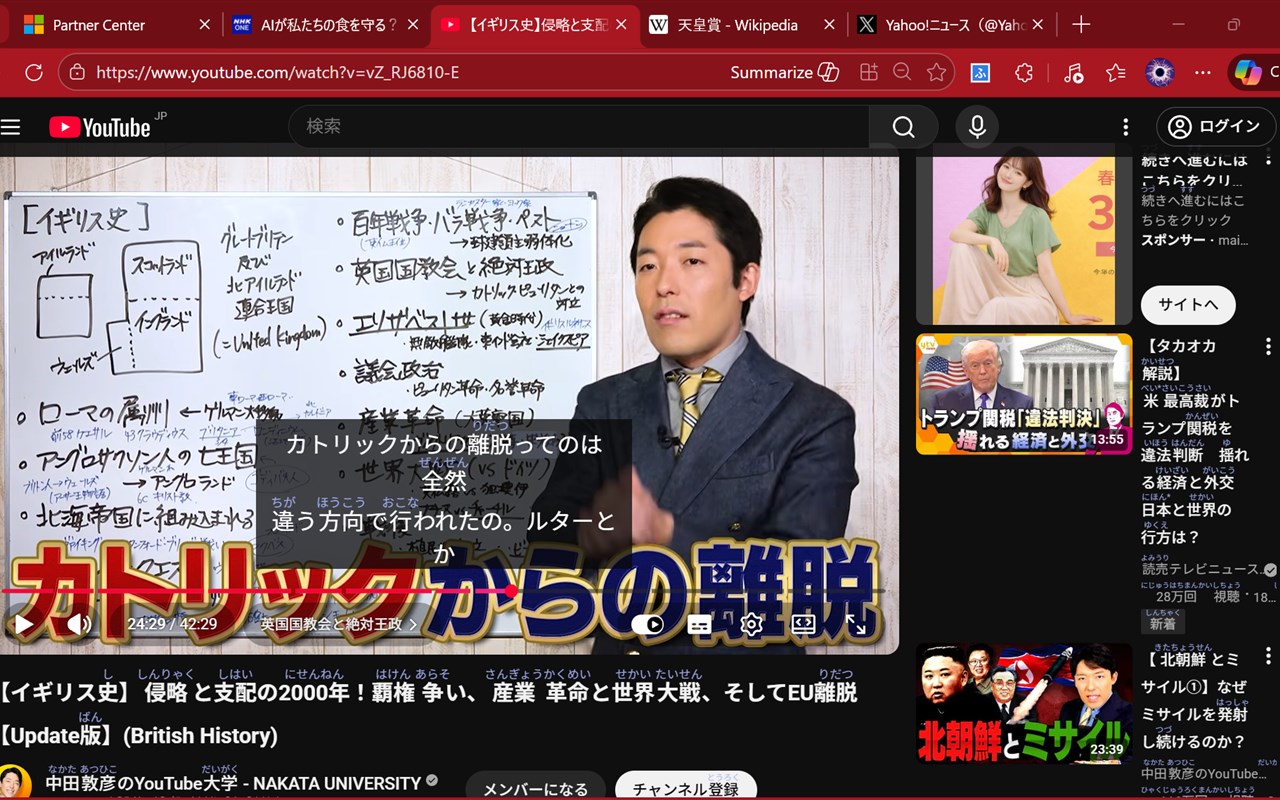This screenshot has height=800, width=1280.
Task: Expand chapter 英国国教会と絶対王政
Action: coord(340,624)
